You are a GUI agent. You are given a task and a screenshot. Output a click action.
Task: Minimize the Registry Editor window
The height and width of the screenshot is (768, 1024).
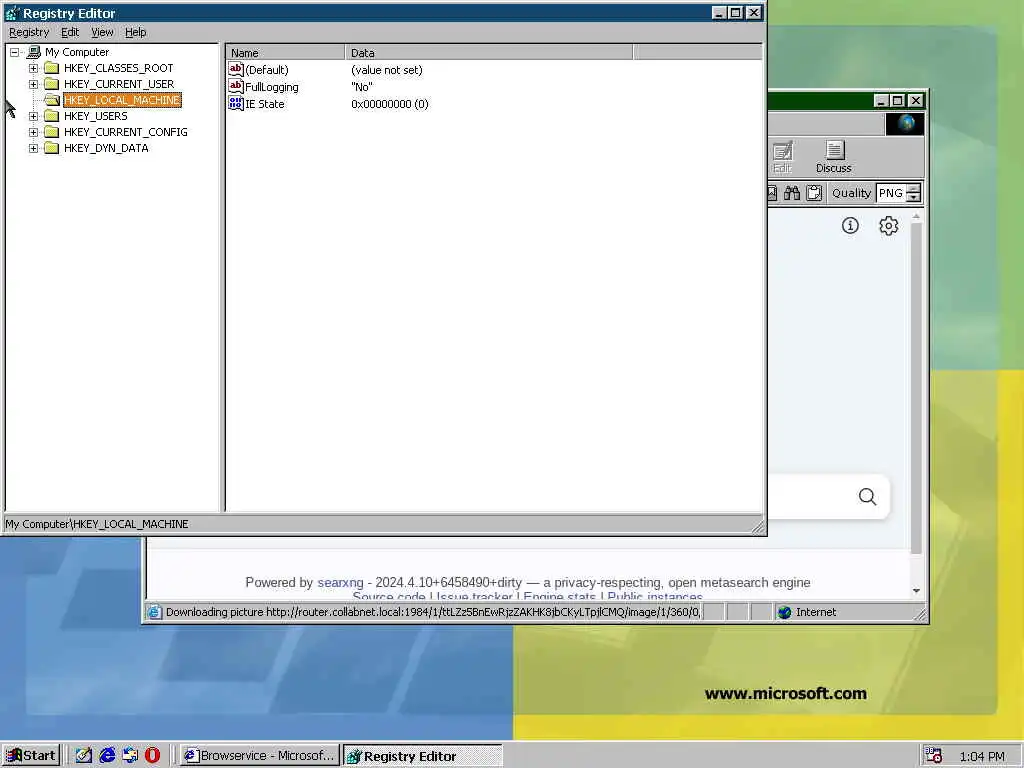point(719,12)
